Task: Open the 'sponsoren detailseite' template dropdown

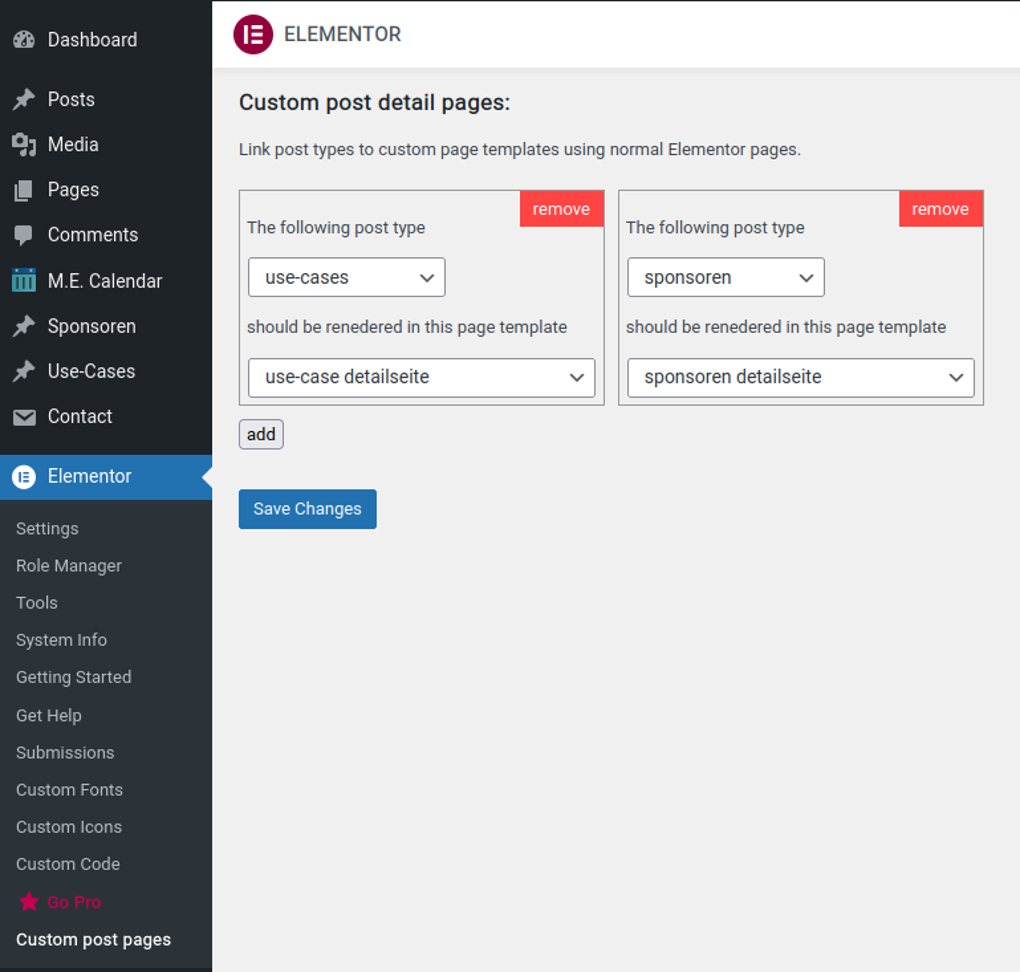Action: 800,378
